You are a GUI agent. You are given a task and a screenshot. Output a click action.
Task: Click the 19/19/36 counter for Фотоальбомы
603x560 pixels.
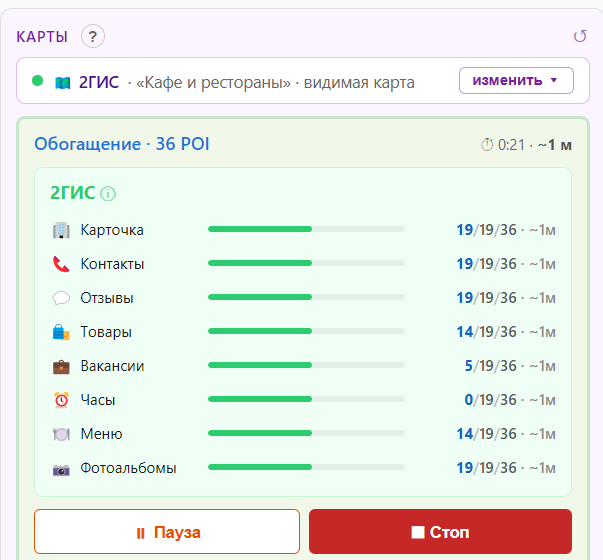(486, 468)
